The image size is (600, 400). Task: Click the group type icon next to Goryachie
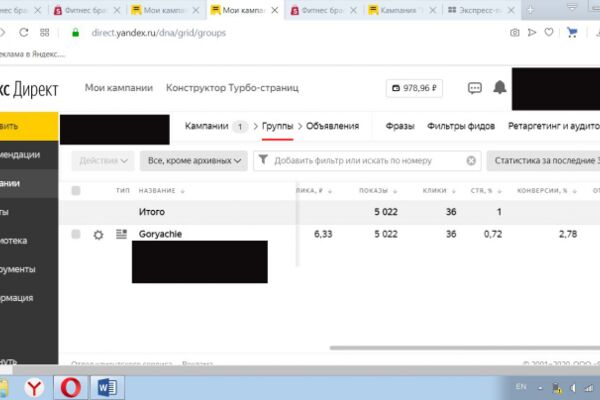point(121,234)
